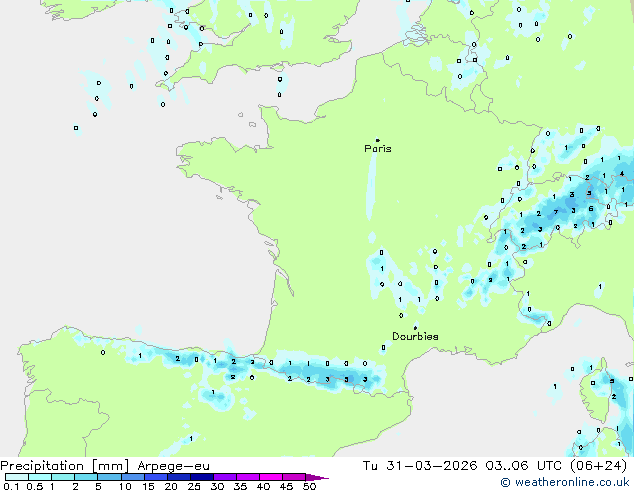Select the 1–2 mm legend color swatch
634x490 pixels.
(63, 477)
